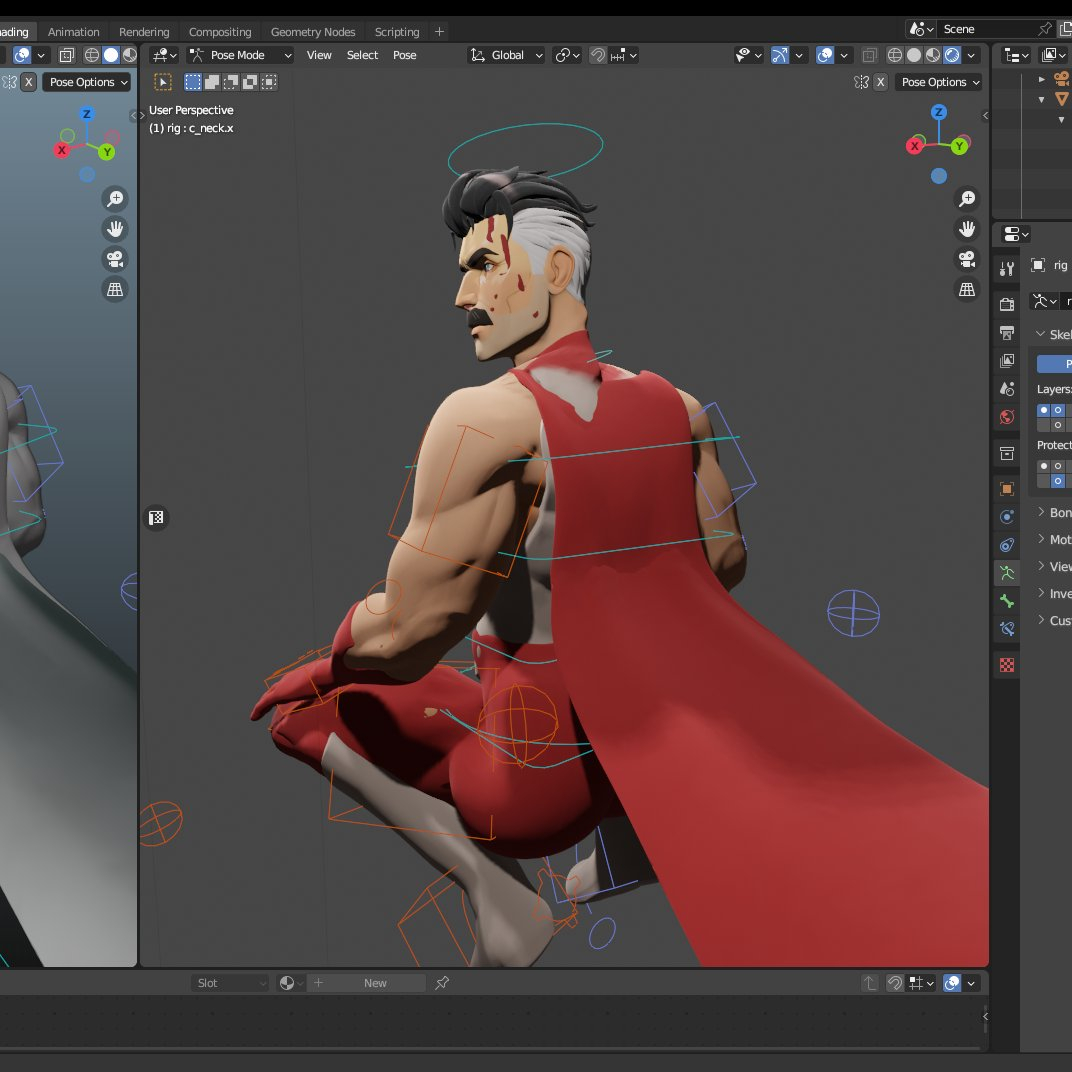Toggle camera view with the camera gizmo
Image resolution: width=1072 pixels, height=1072 pixels.
click(x=967, y=259)
